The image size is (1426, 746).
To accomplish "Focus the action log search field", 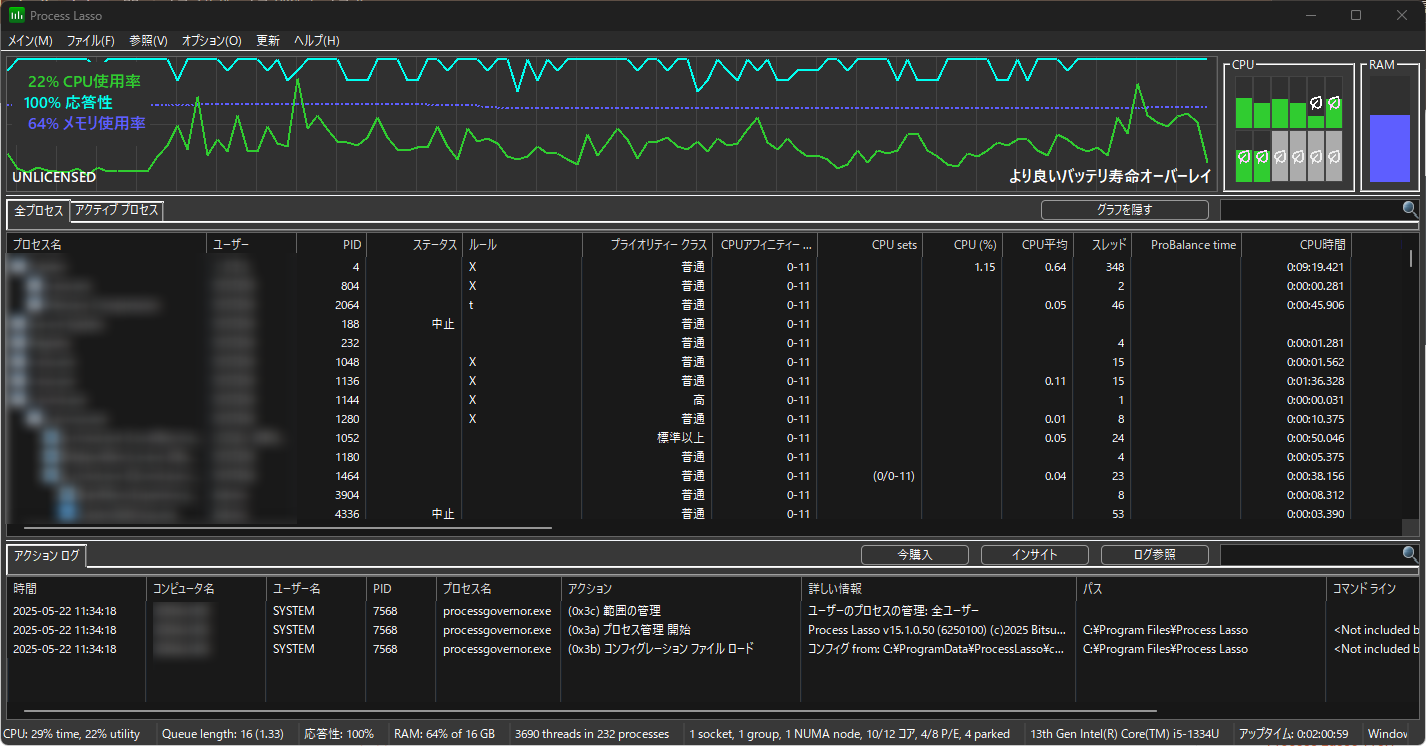I will pyautogui.click(x=1310, y=554).
